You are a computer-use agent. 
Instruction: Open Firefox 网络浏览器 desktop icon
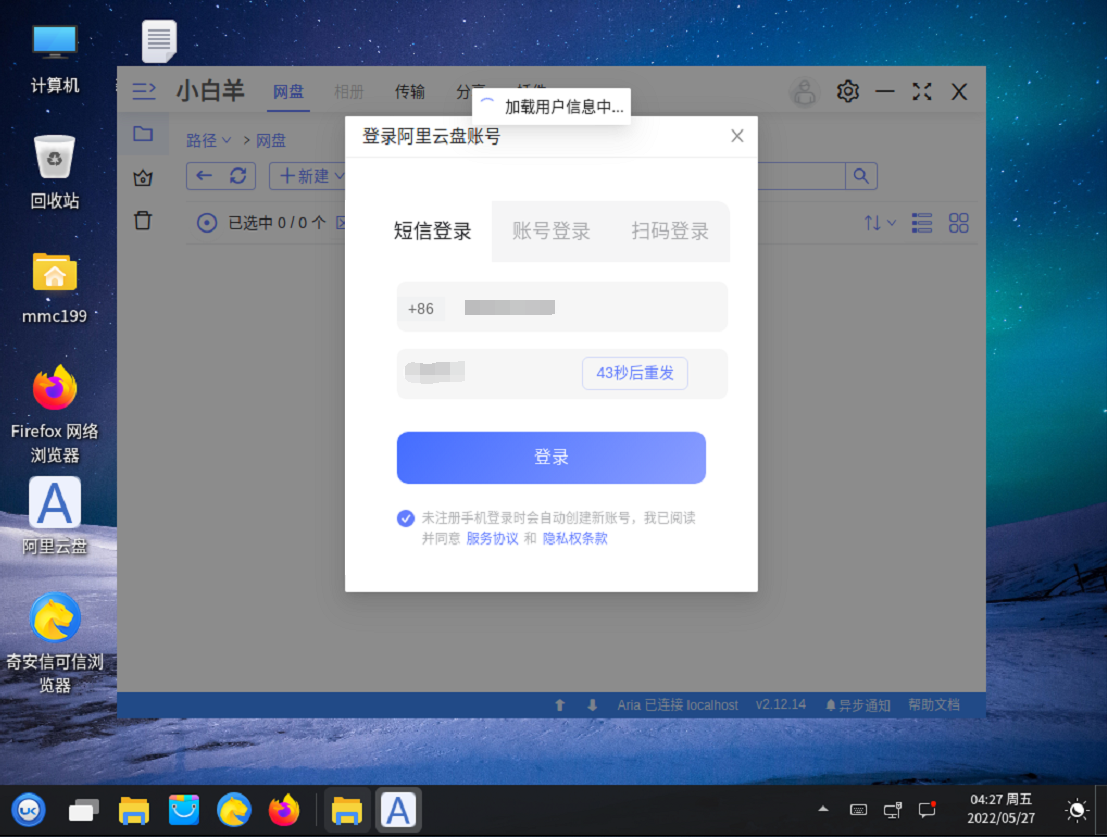54,415
